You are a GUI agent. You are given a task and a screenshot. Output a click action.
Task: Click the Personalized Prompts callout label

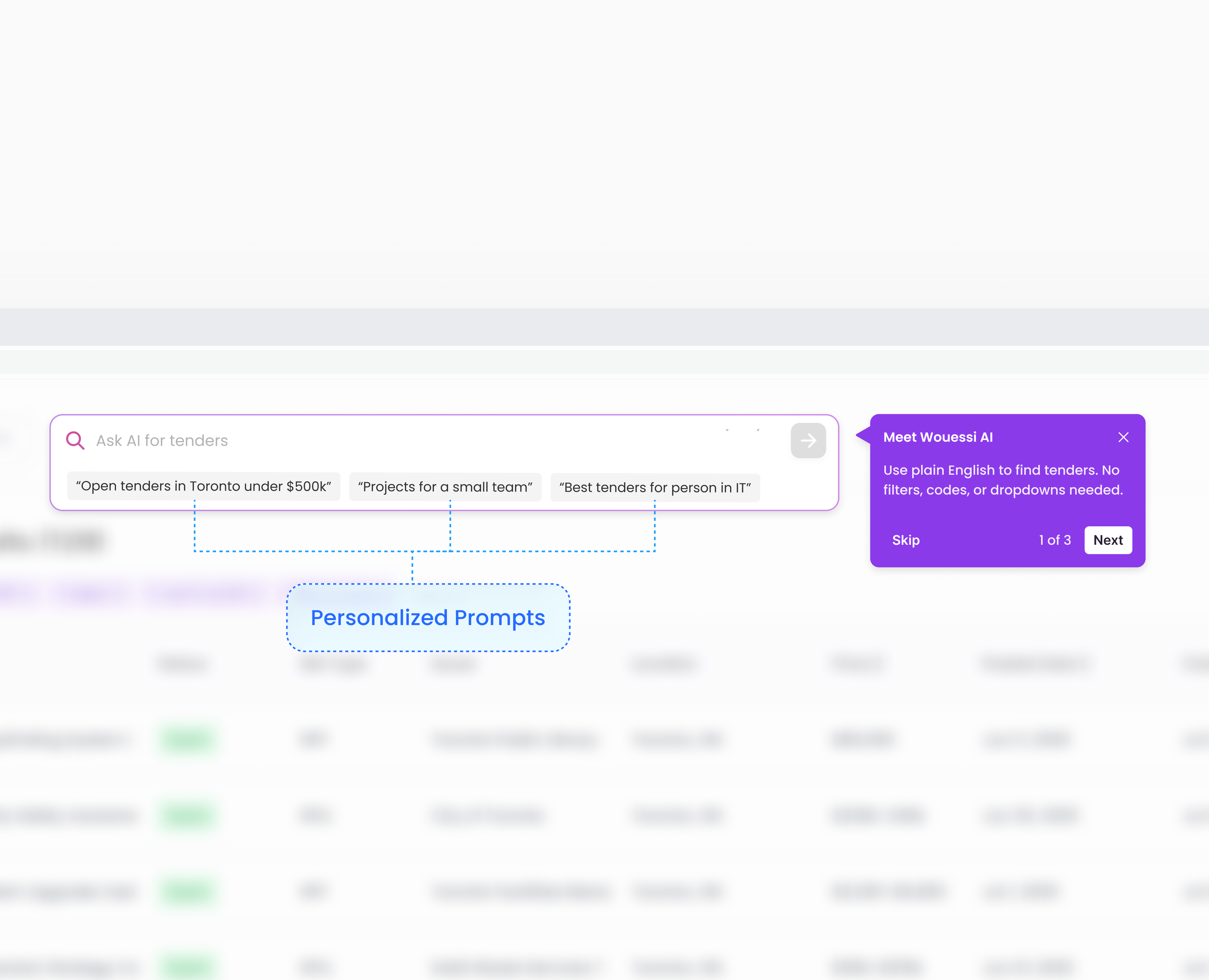428,618
